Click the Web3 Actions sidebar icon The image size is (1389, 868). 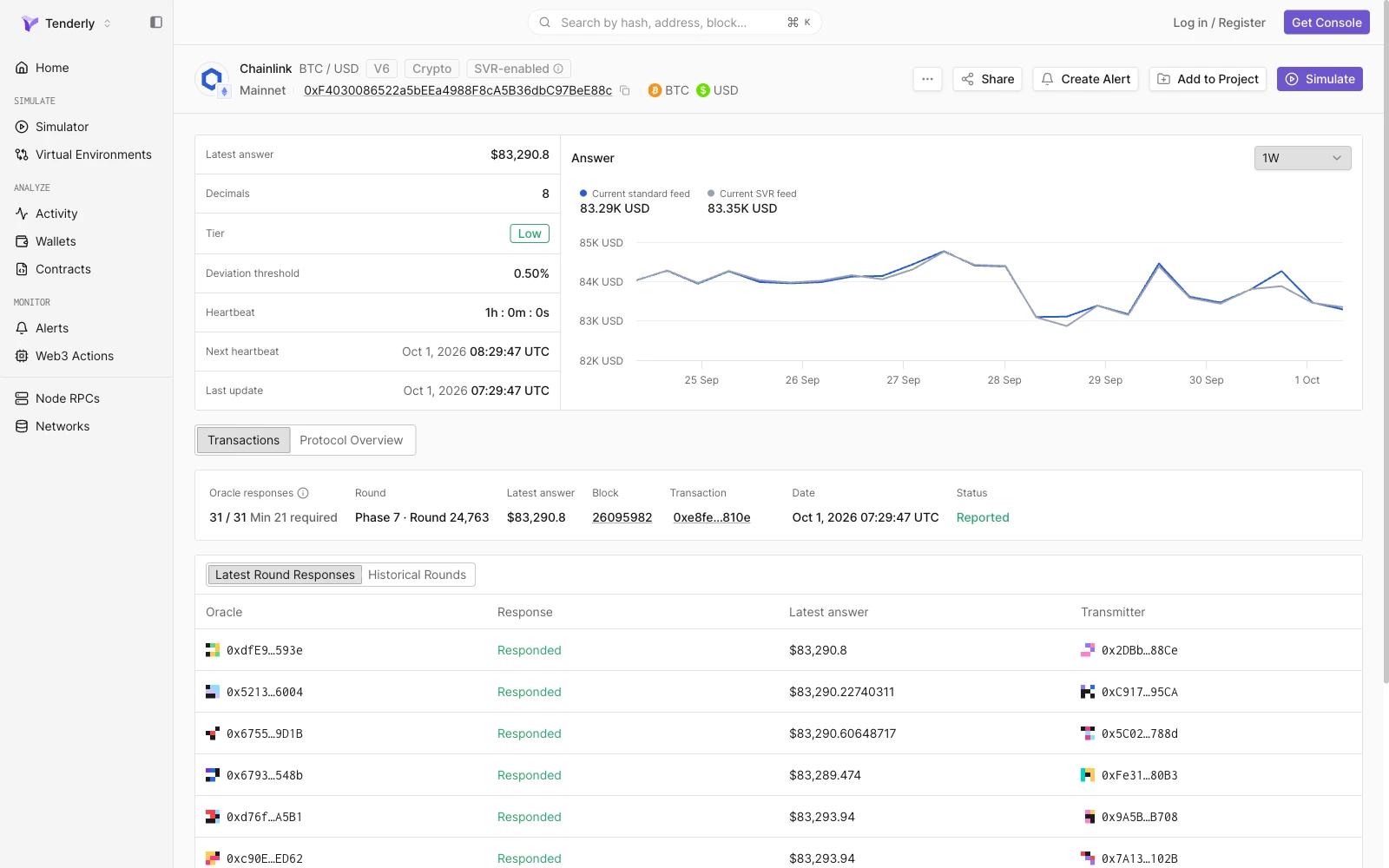22,356
